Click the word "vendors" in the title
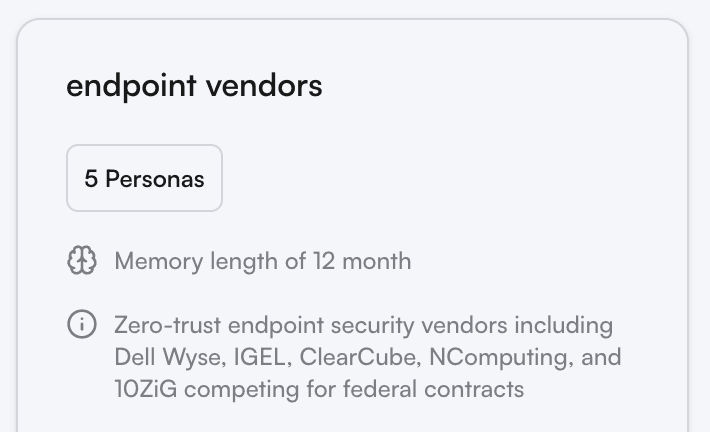Image resolution: width=710 pixels, height=432 pixels. [263, 86]
